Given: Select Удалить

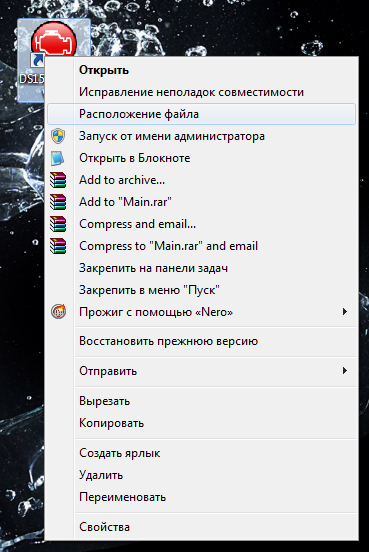Looking at the screenshot, I should click(201, 475).
